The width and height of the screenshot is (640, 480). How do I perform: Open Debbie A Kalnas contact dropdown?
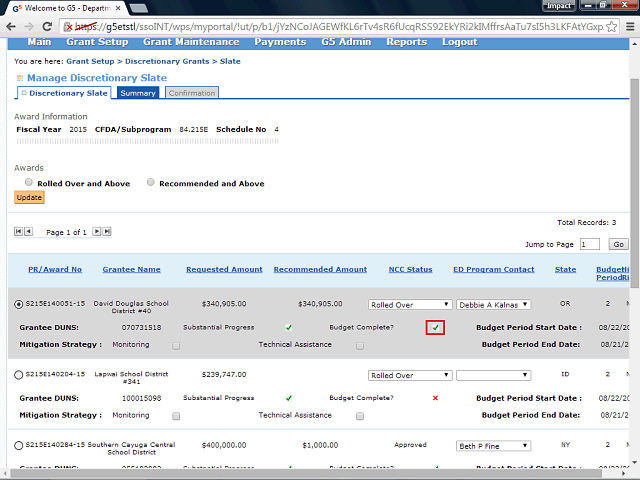(493, 304)
